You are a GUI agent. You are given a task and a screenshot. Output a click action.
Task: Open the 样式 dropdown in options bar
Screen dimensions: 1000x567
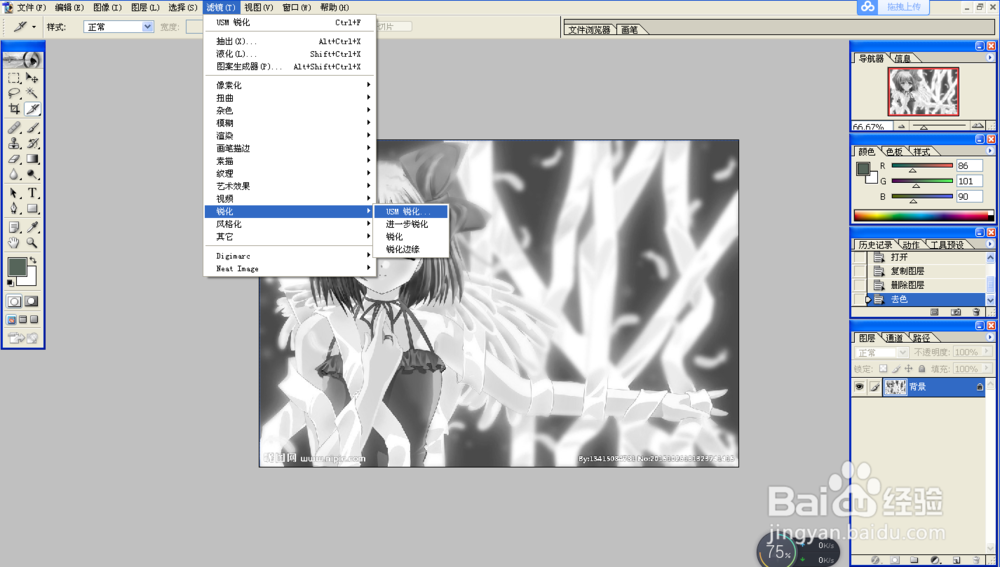tap(147, 27)
